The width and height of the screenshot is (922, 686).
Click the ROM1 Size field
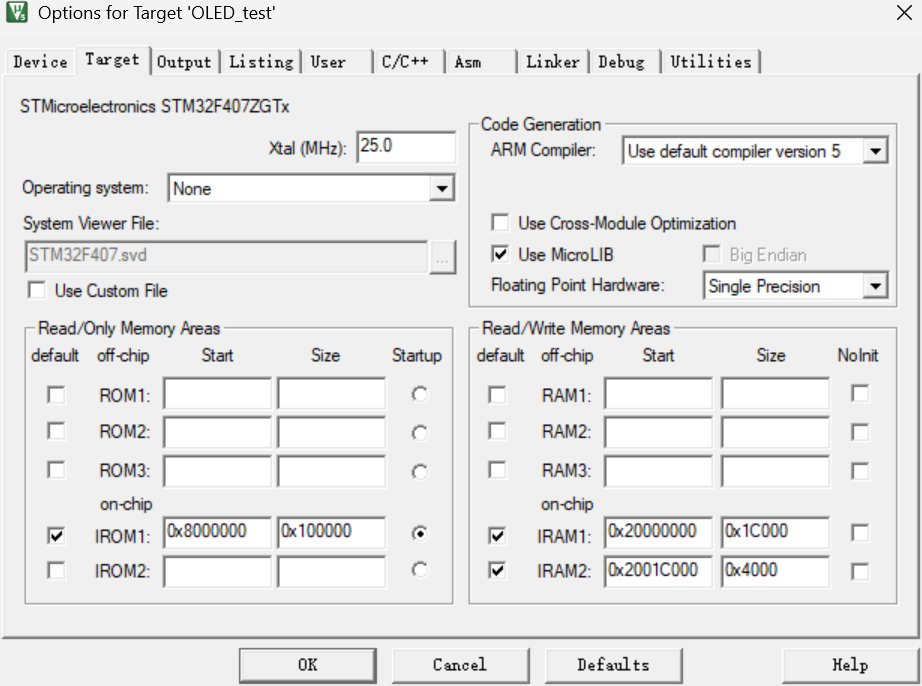pyautogui.click(x=332, y=394)
